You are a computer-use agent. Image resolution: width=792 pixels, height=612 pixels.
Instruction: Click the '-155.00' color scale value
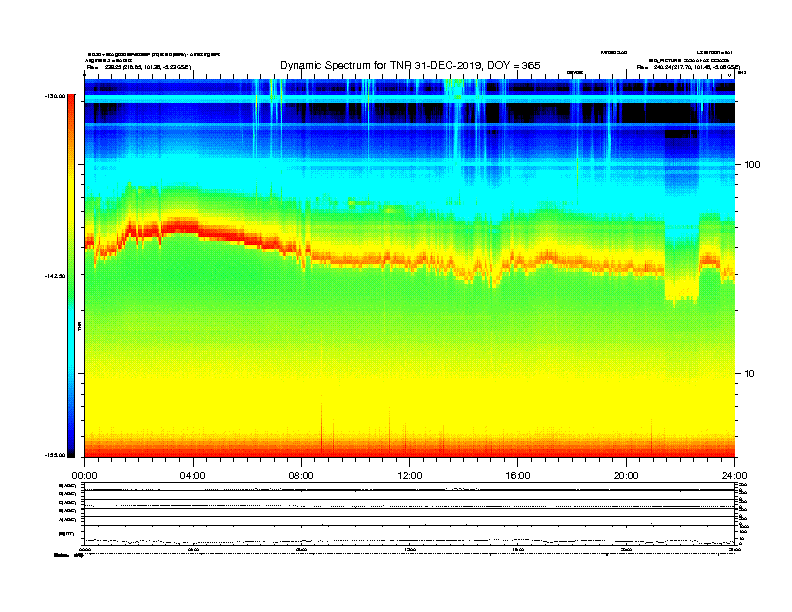pos(55,455)
